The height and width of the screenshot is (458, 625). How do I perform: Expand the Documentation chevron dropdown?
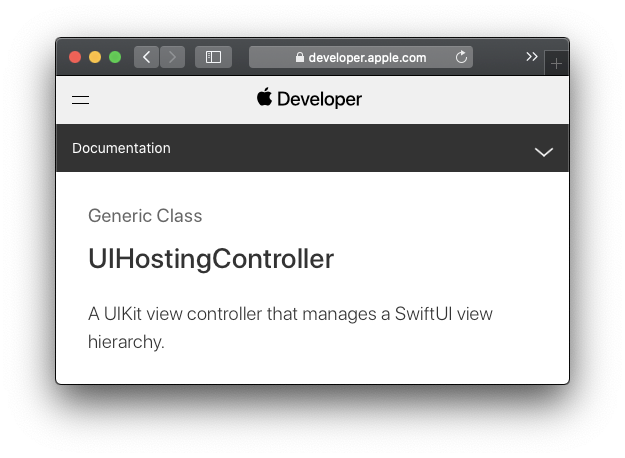(x=544, y=152)
